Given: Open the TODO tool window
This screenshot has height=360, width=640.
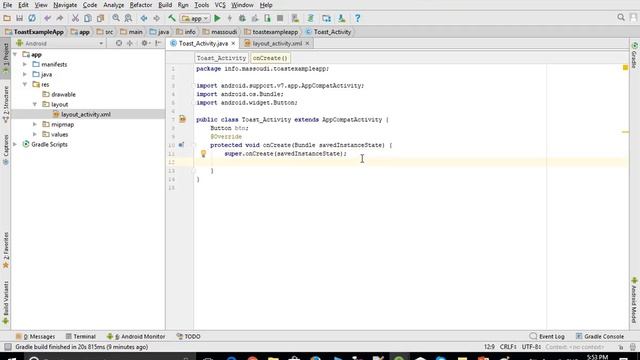Looking at the screenshot, I should (x=189, y=336).
